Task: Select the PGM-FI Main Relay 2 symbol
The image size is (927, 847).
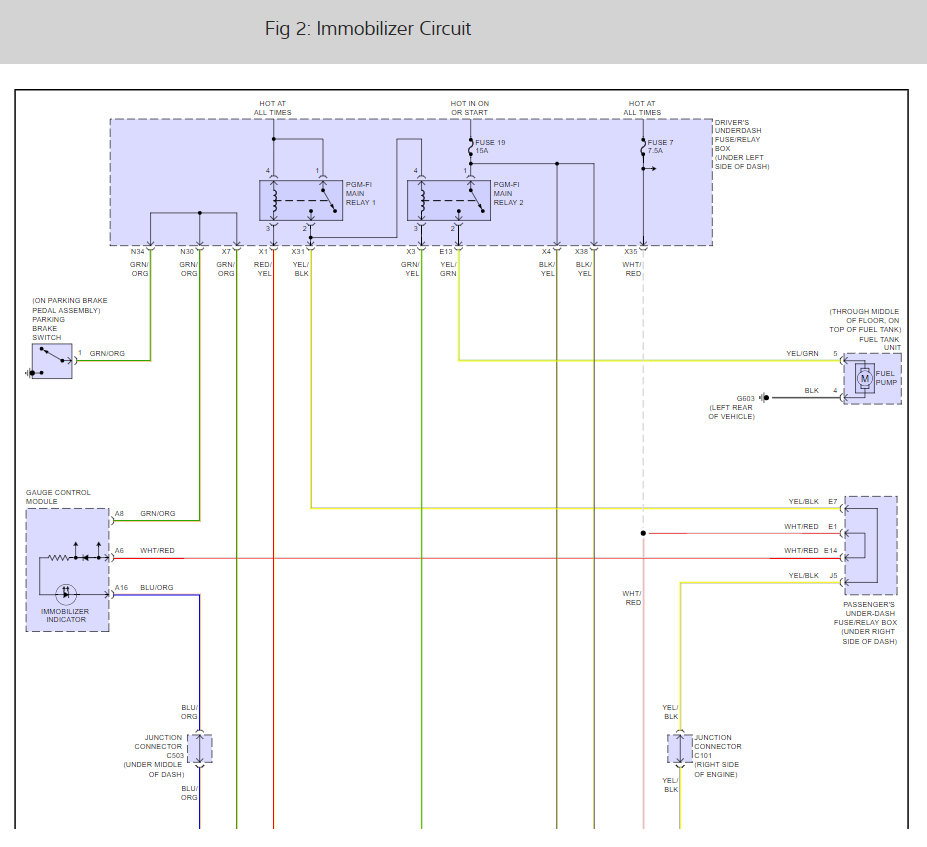Action: coord(449,200)
